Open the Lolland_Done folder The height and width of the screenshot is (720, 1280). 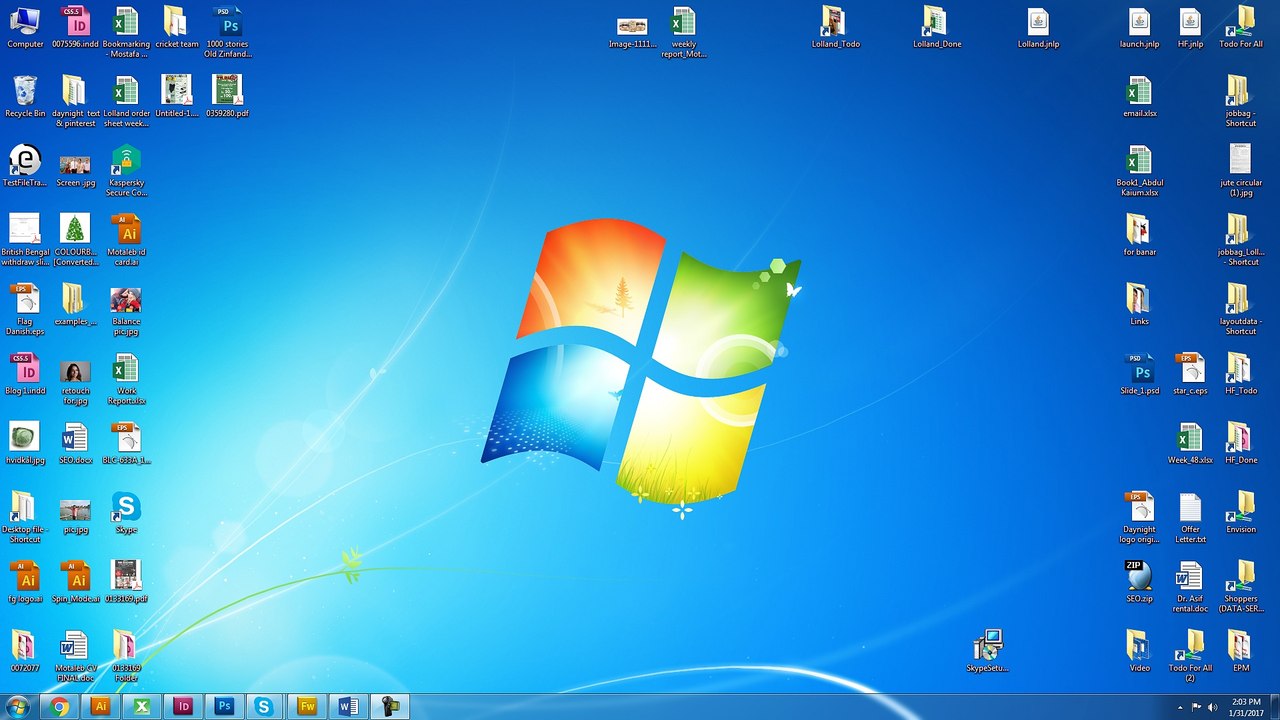[x=936, y=28]
